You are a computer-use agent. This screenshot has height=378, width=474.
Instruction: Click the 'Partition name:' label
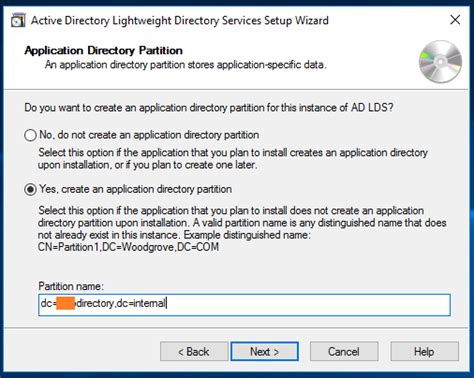[71, 286]
